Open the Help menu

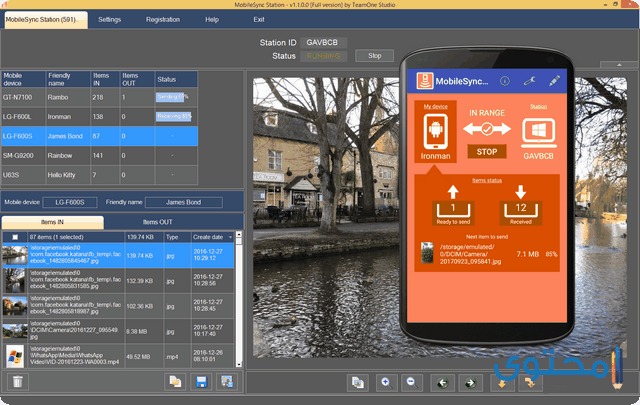click(x=212, y=20)
